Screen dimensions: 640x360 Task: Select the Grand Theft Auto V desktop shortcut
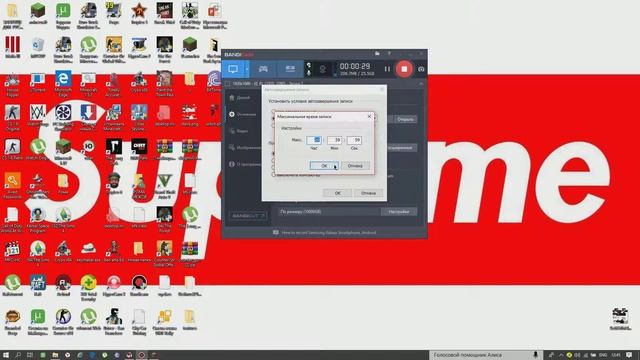point(164,186)
